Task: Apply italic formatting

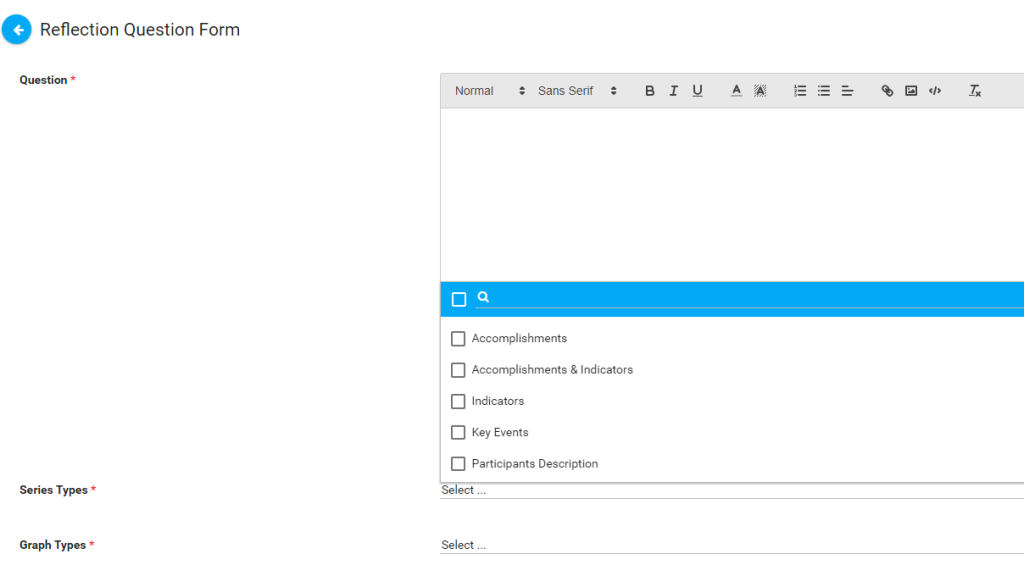Action: click(673, 90)
